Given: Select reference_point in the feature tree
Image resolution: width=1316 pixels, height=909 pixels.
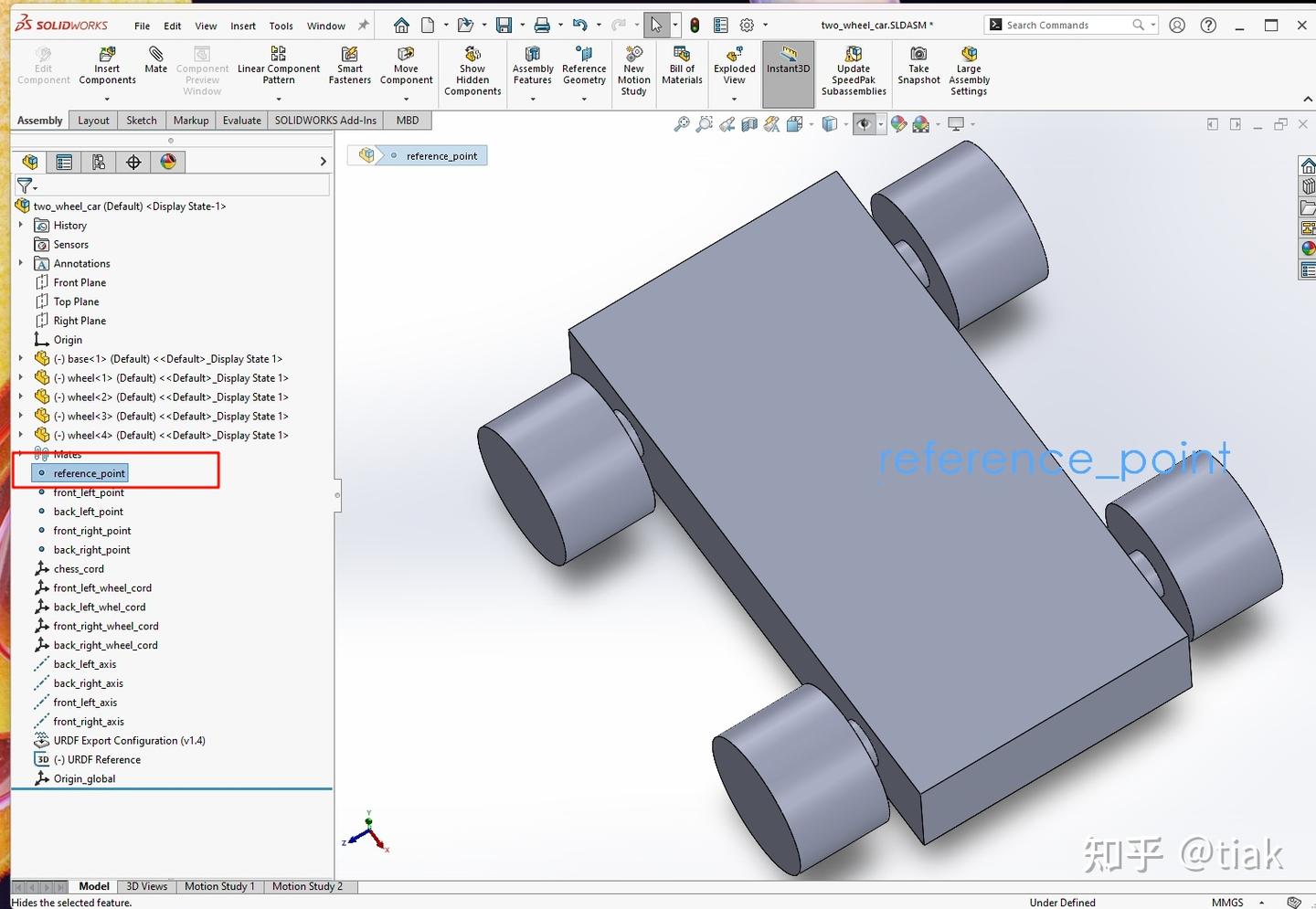Looking at the screenshot, I should click(89, 473).
